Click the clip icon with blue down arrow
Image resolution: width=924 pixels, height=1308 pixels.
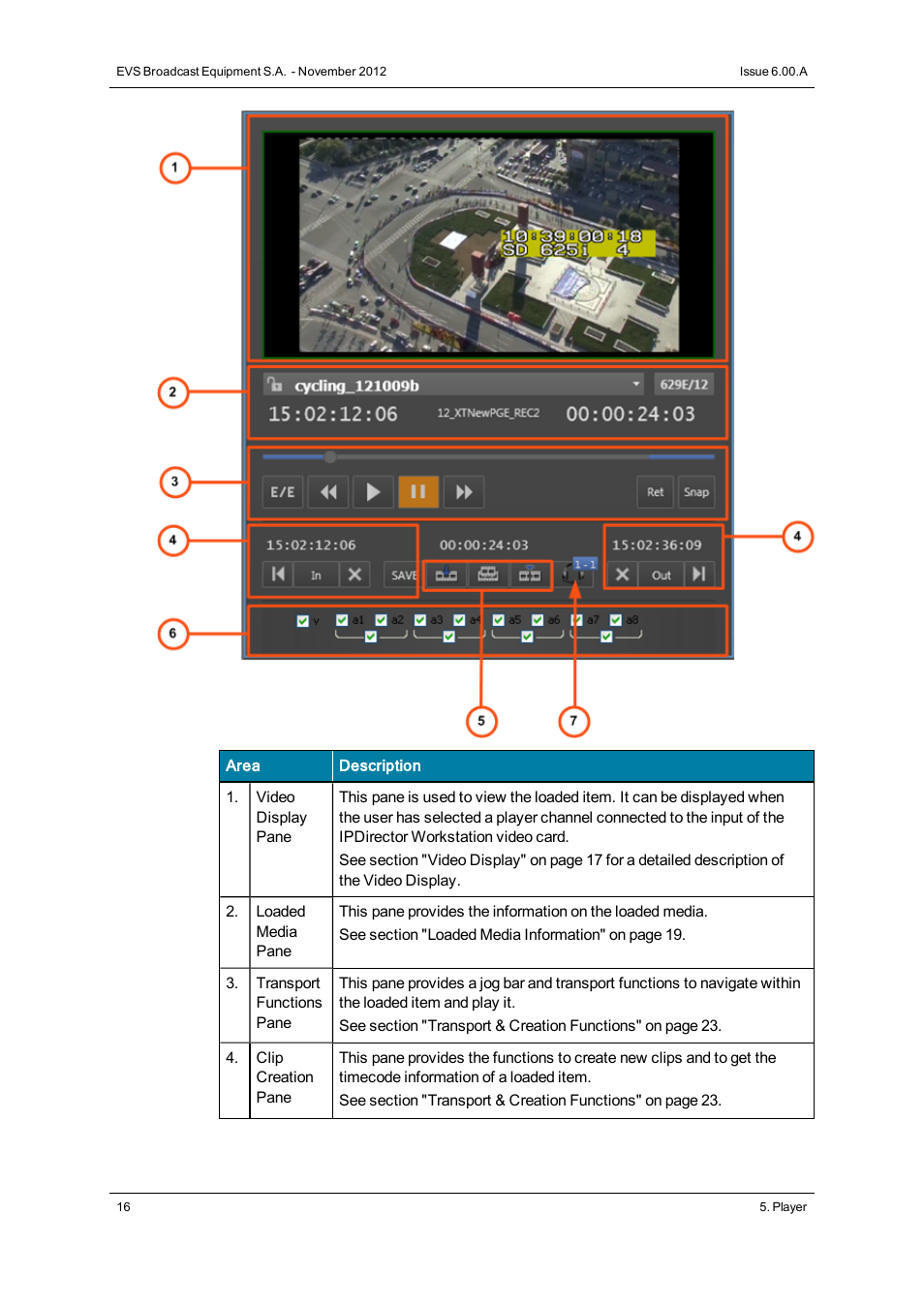[447, 575]
